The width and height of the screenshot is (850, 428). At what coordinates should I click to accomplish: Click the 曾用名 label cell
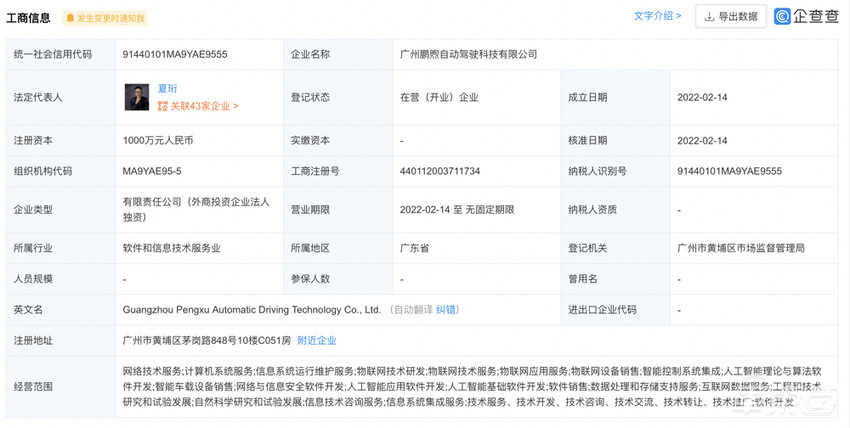(615, 279)
